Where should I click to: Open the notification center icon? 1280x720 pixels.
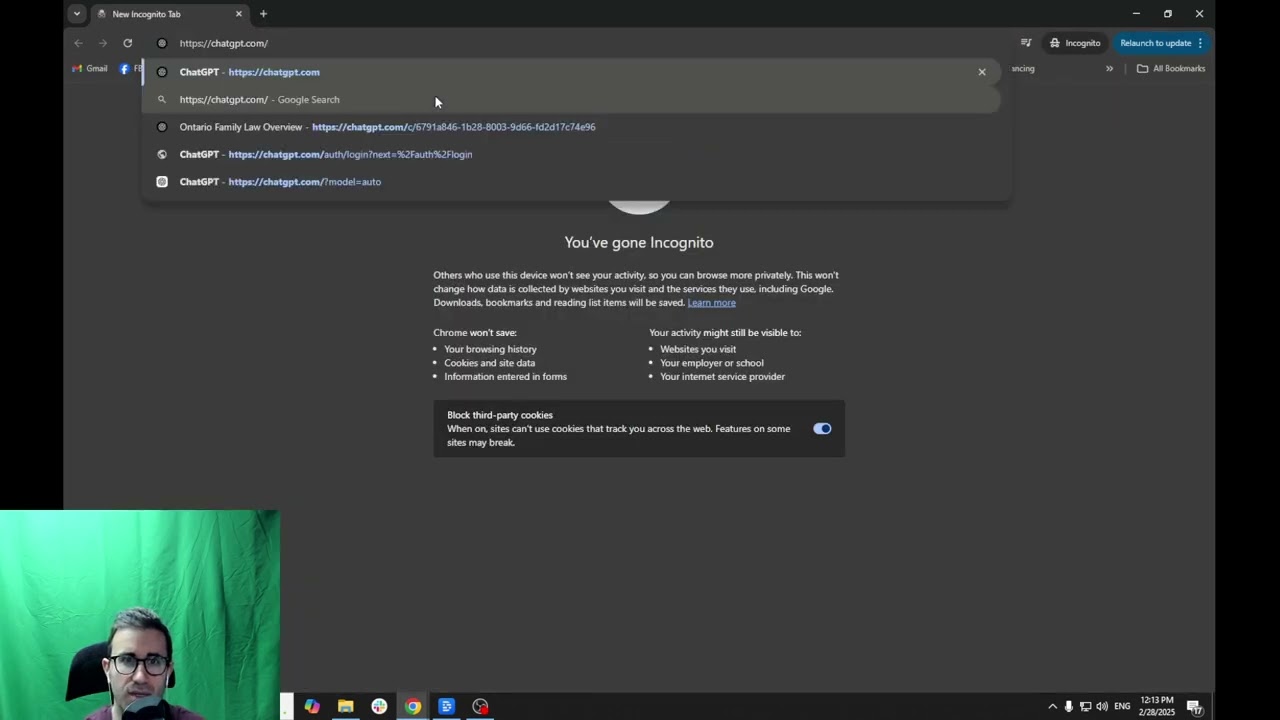click(1195, 706)
